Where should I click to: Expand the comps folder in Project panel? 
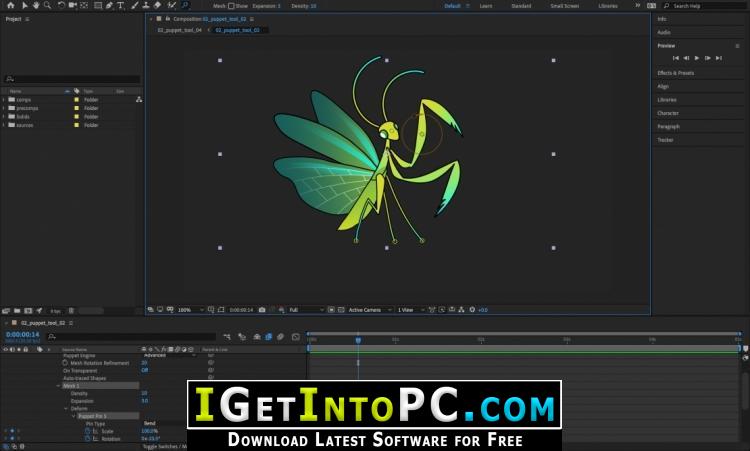[4, 100]
